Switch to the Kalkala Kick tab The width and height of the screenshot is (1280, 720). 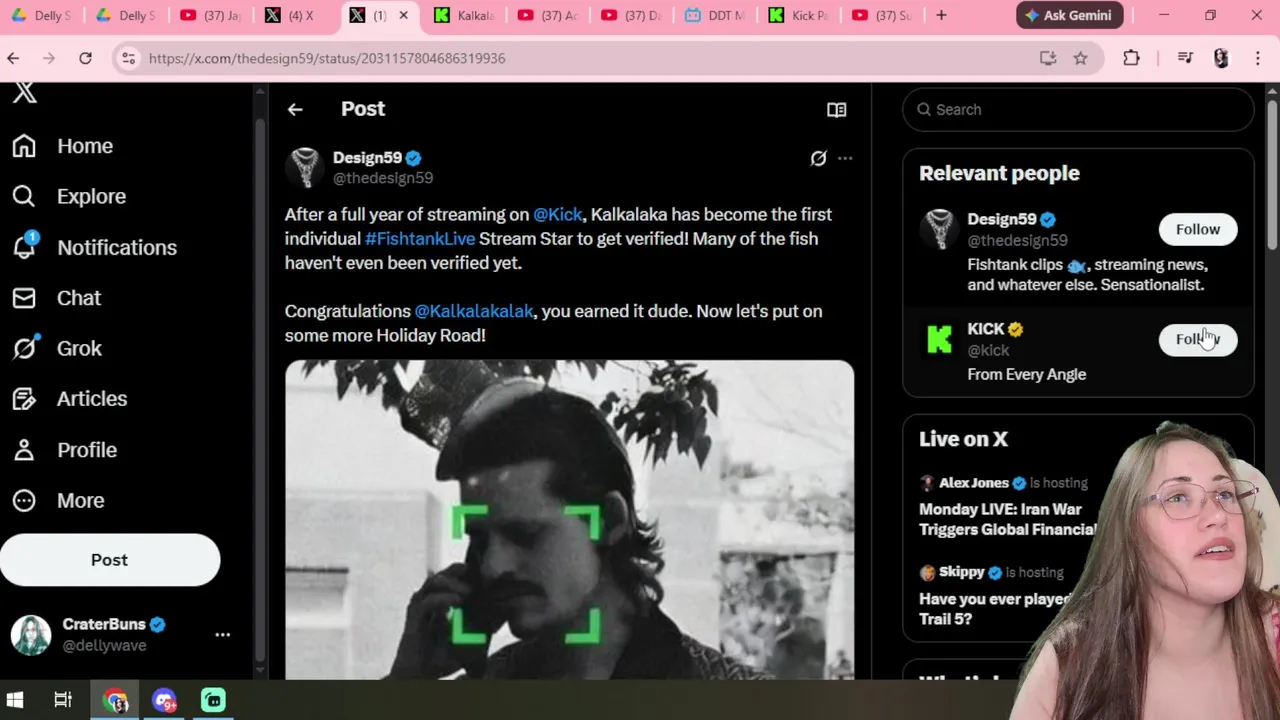pos(465,15)
